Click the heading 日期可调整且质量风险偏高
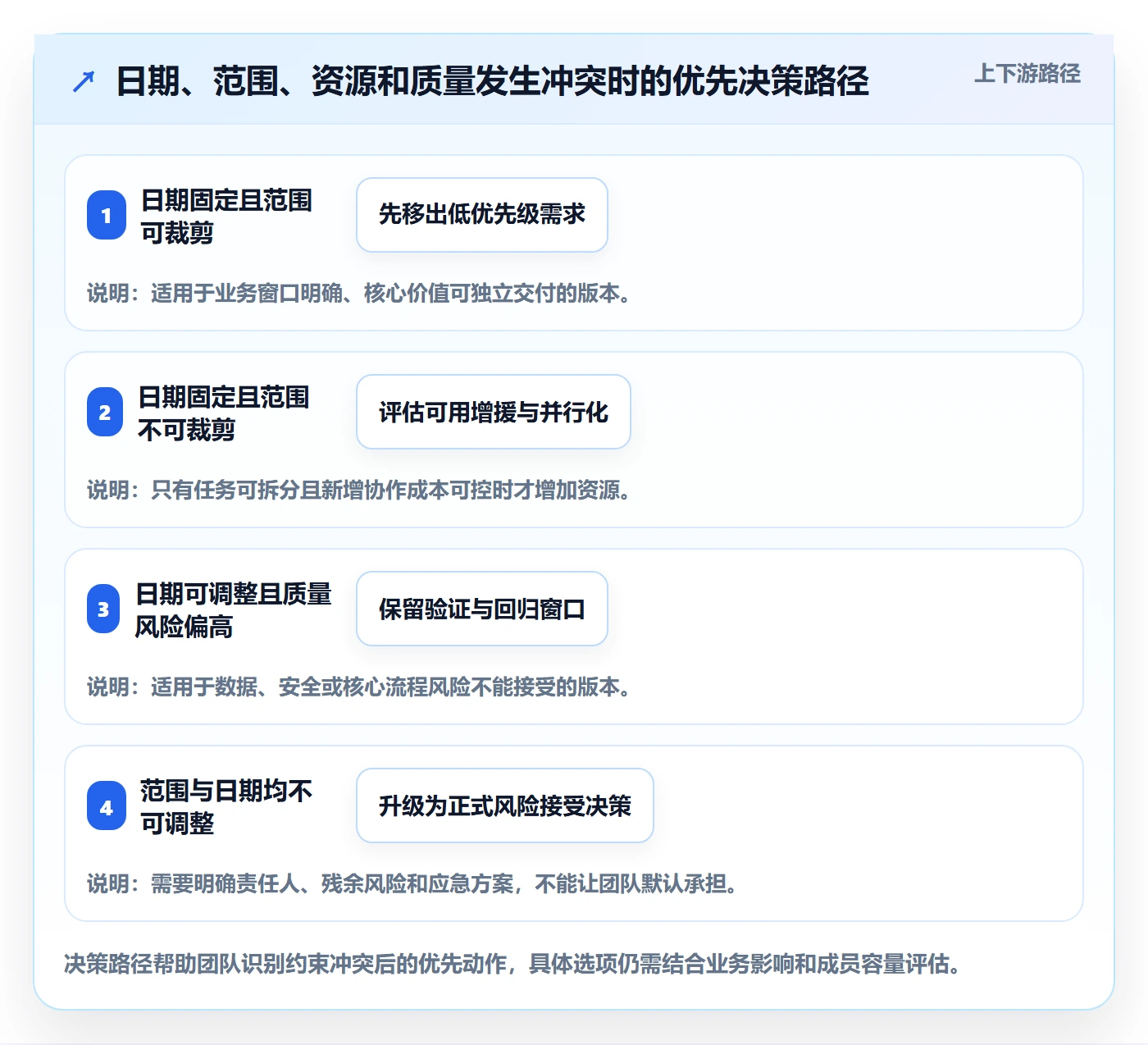The height and width of the screenshot is (1045, 1148). 233,609
